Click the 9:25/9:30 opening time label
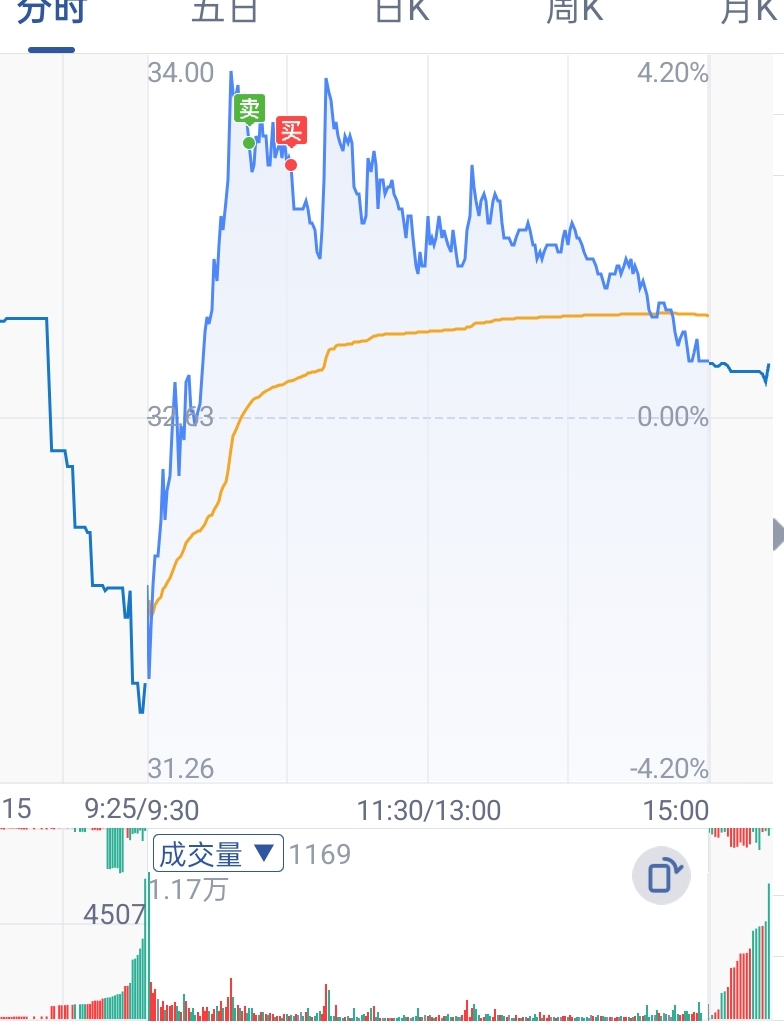The width and height of the screenshot is (784, 1033). (142, 810)
